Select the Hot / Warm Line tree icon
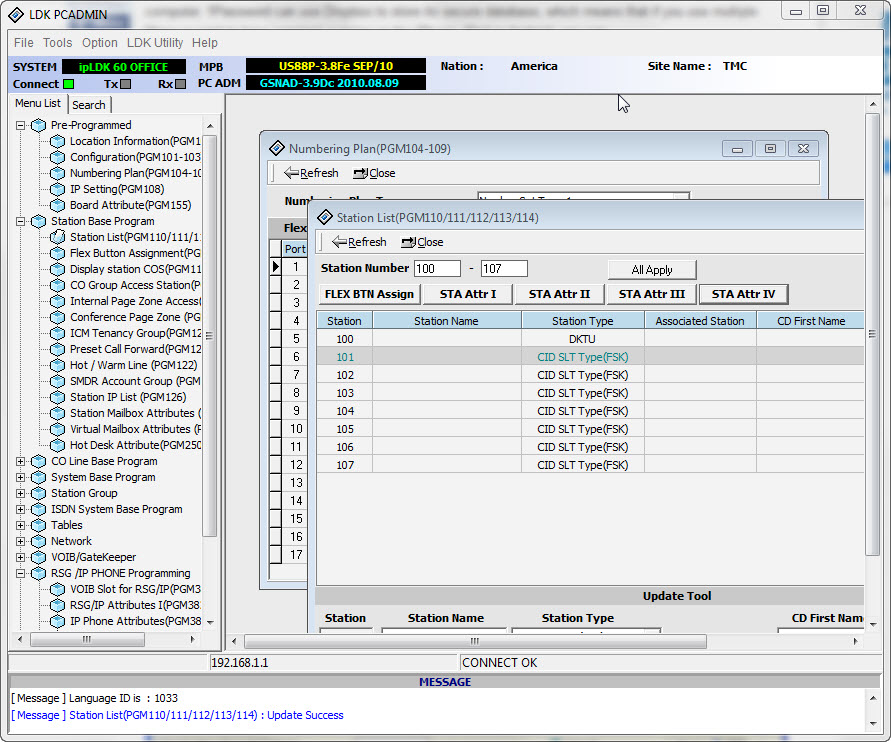Image resolution: width=891 pixels, height=742 pixels. click(58, 365)
